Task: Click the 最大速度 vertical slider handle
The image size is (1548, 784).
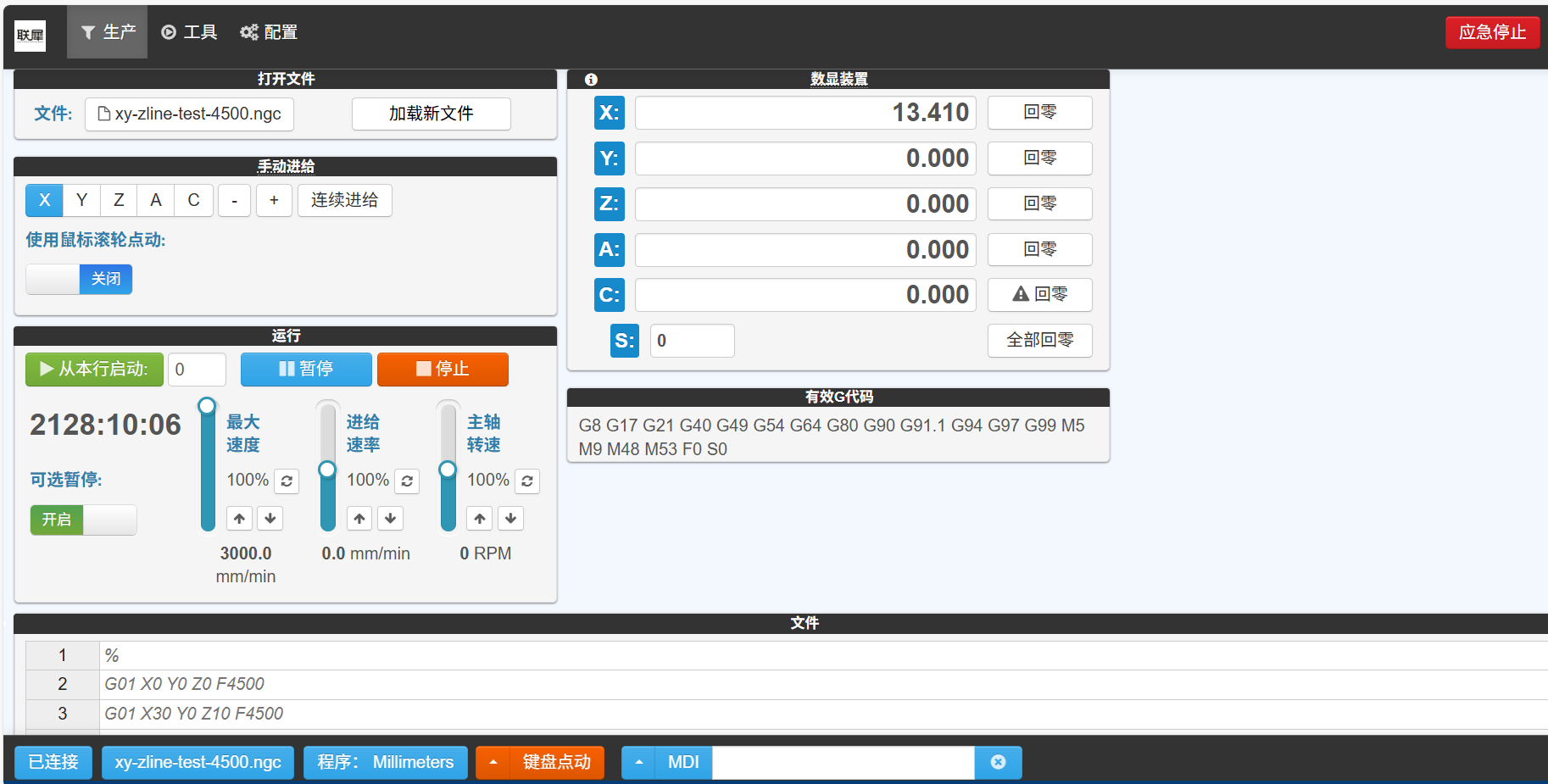Action: pyautogui.click(x=207, y=406)
